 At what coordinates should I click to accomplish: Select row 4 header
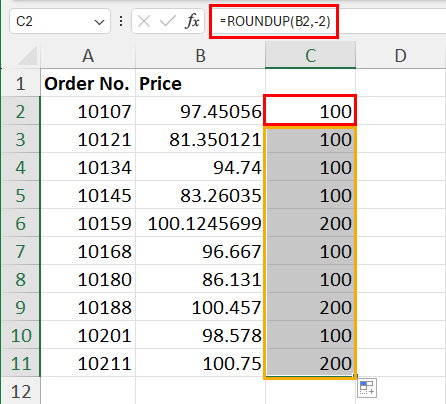pos(21,167)
